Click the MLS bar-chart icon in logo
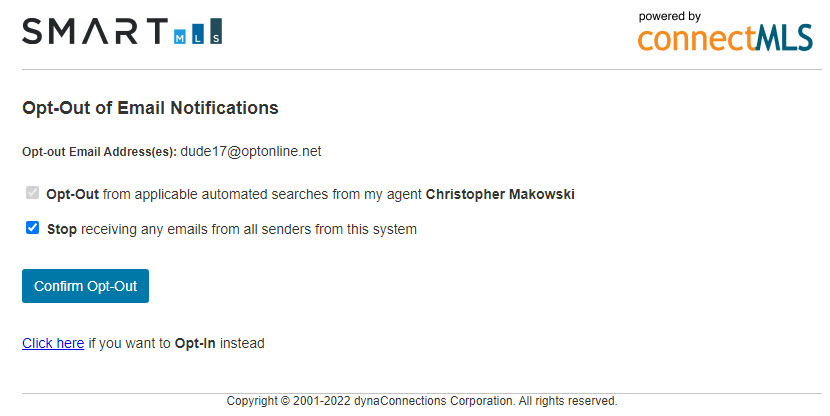The height and width of the screenshot is (416, 830). 198,31
